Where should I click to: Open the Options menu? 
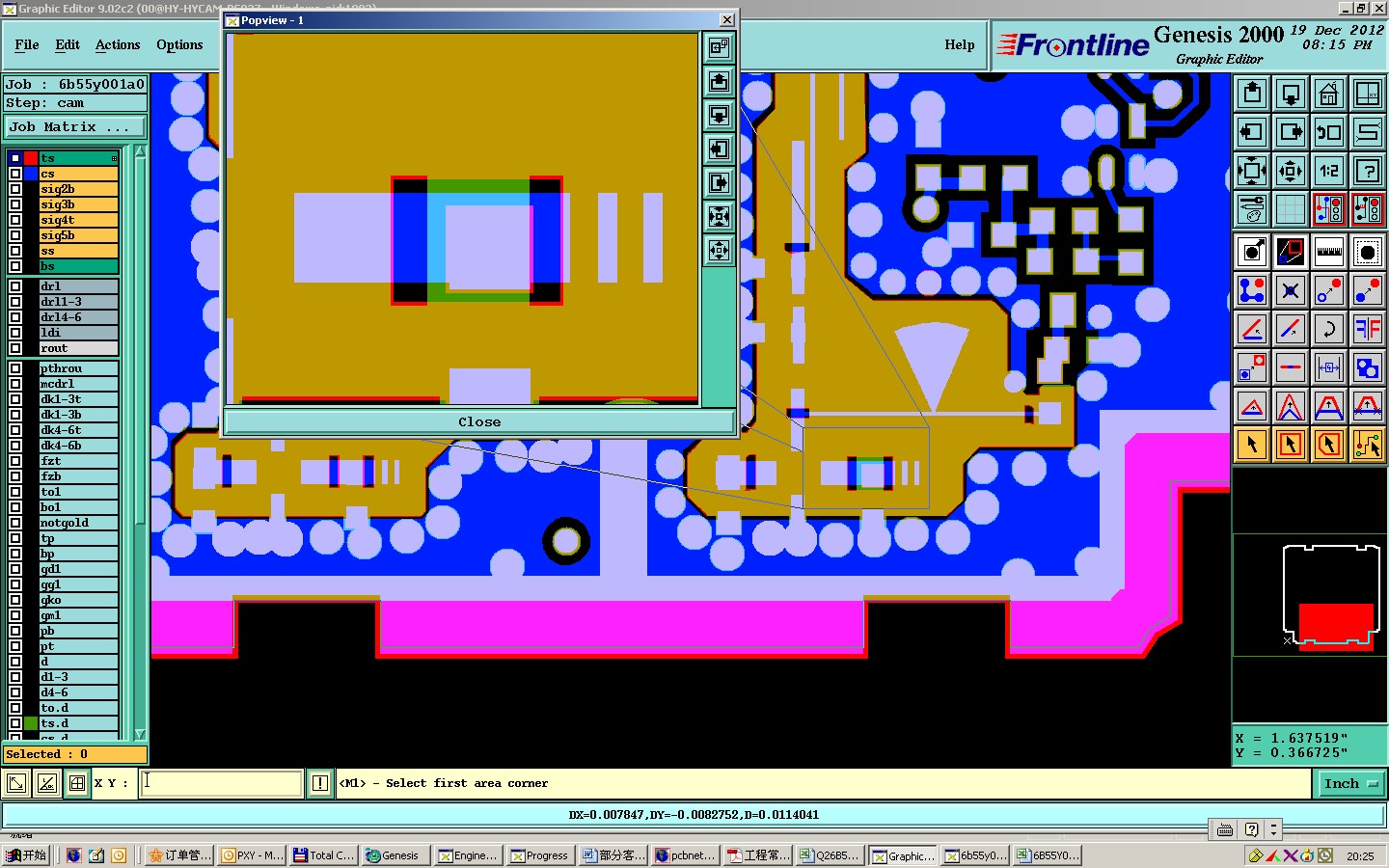179,45
